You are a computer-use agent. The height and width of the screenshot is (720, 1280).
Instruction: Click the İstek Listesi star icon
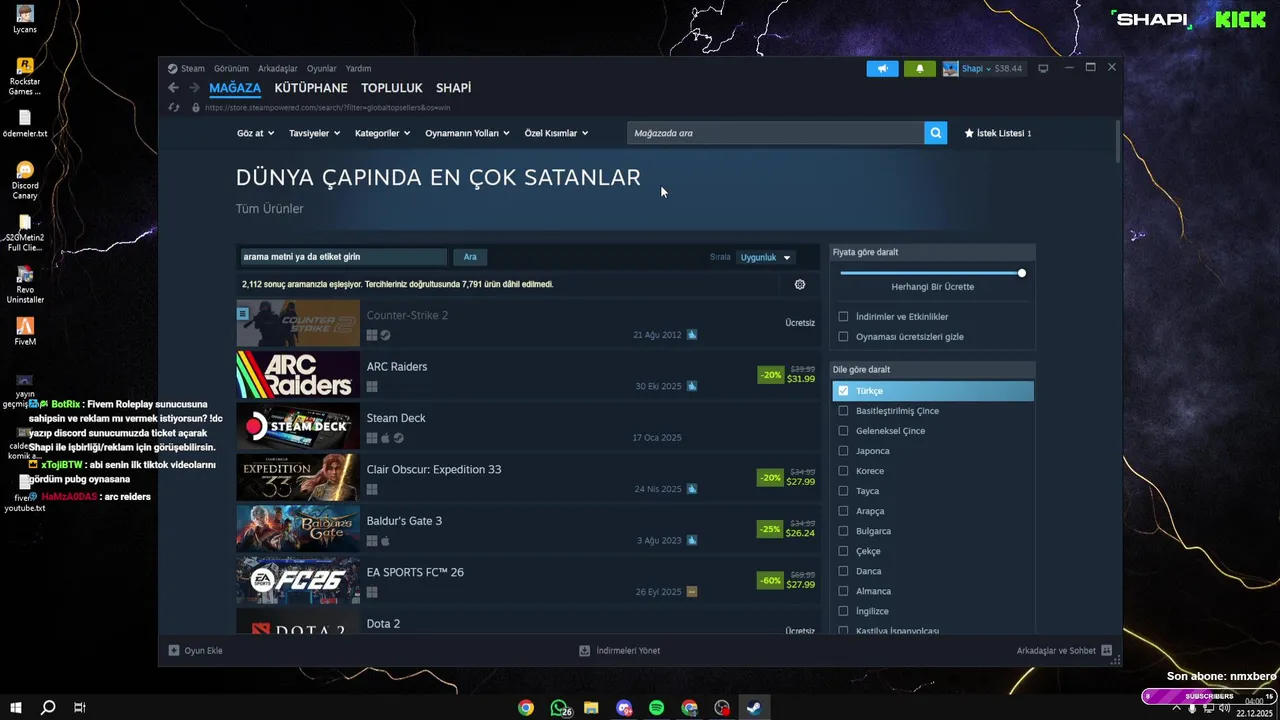click(x=969, y=133)
